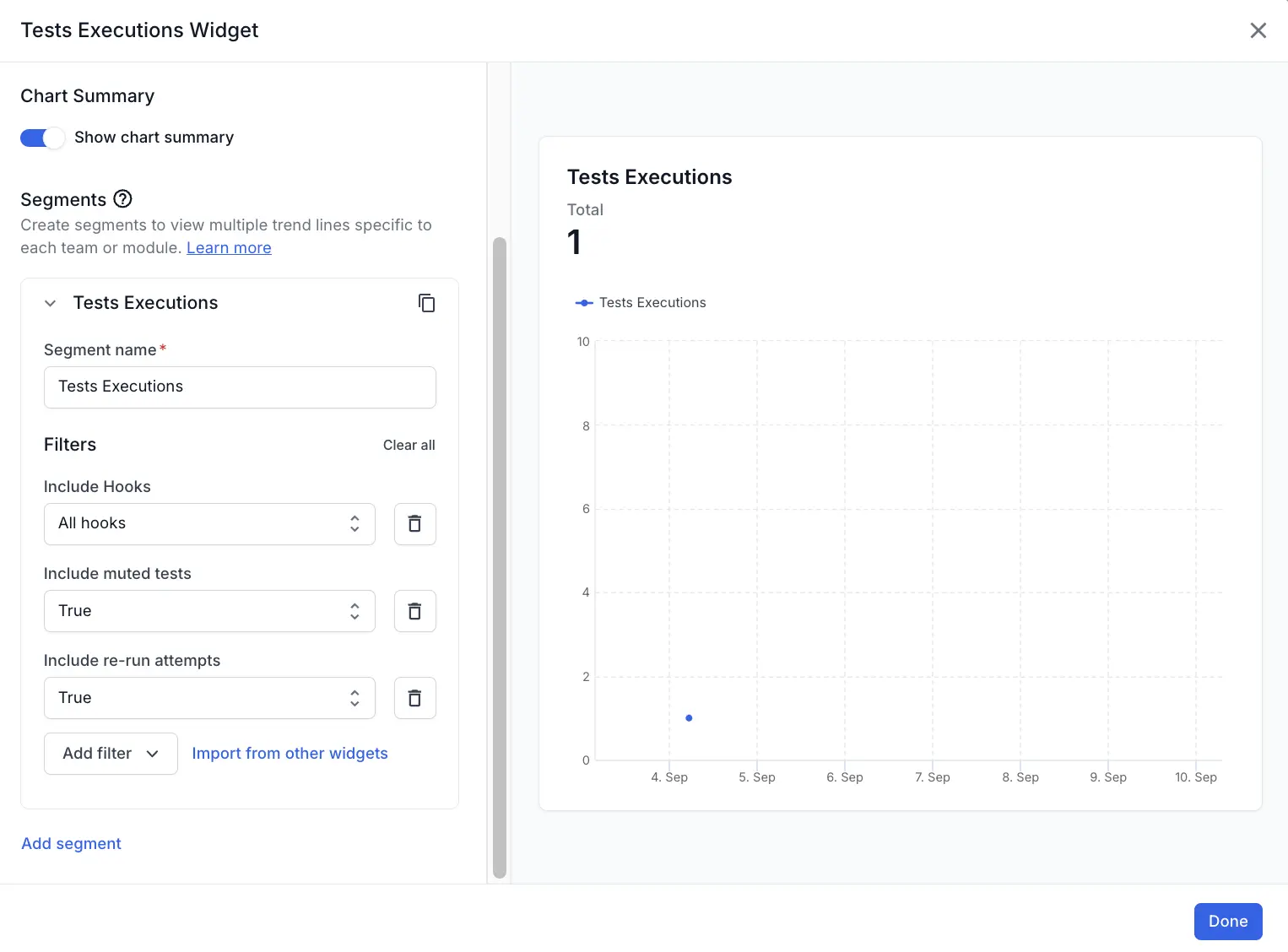Viewport: 1288px width, 952px height.
Task: Open the Learn more link
Action: [x=229, y=248]
